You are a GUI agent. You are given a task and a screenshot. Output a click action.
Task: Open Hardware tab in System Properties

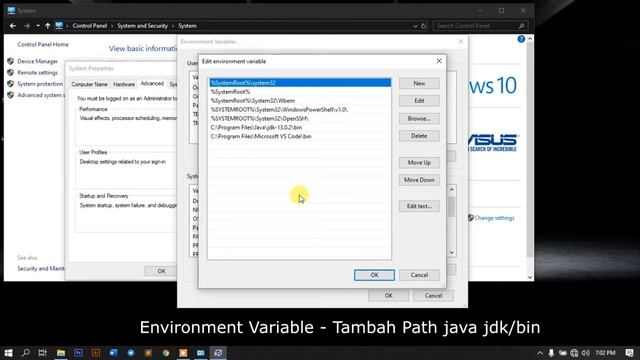coord(124,84)
